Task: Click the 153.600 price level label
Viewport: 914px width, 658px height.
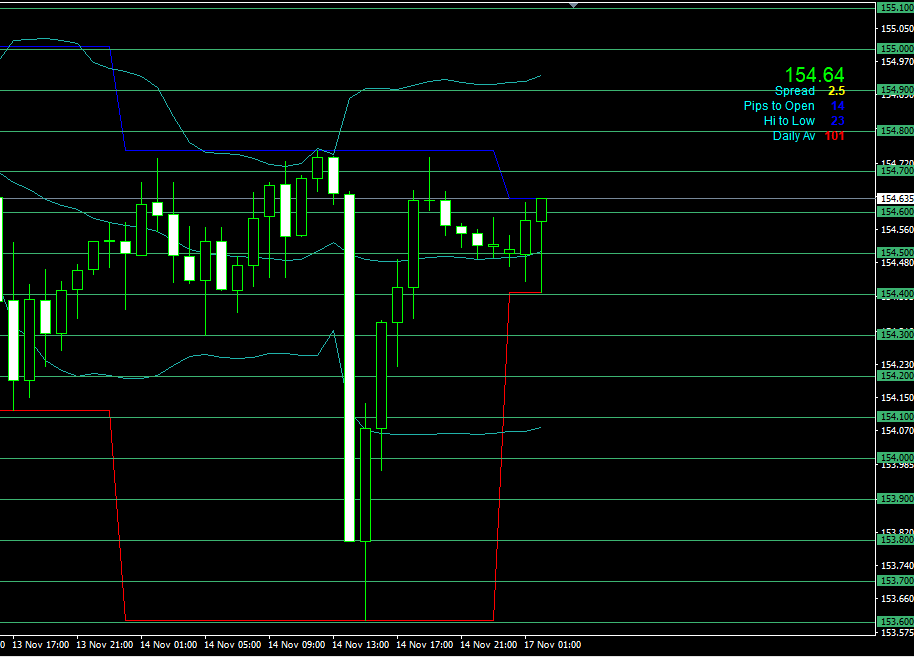Action: point(894,622)
